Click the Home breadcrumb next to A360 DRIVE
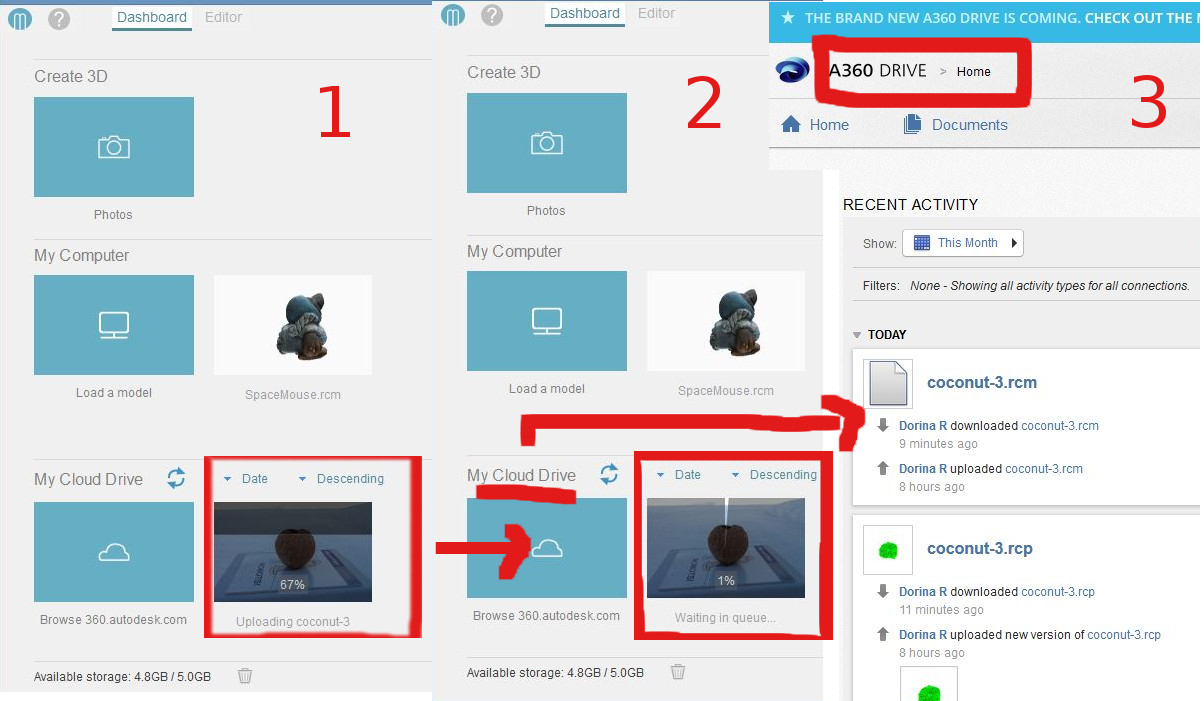Viewport: 1204px width, 701px height. [x=974, y=71]
